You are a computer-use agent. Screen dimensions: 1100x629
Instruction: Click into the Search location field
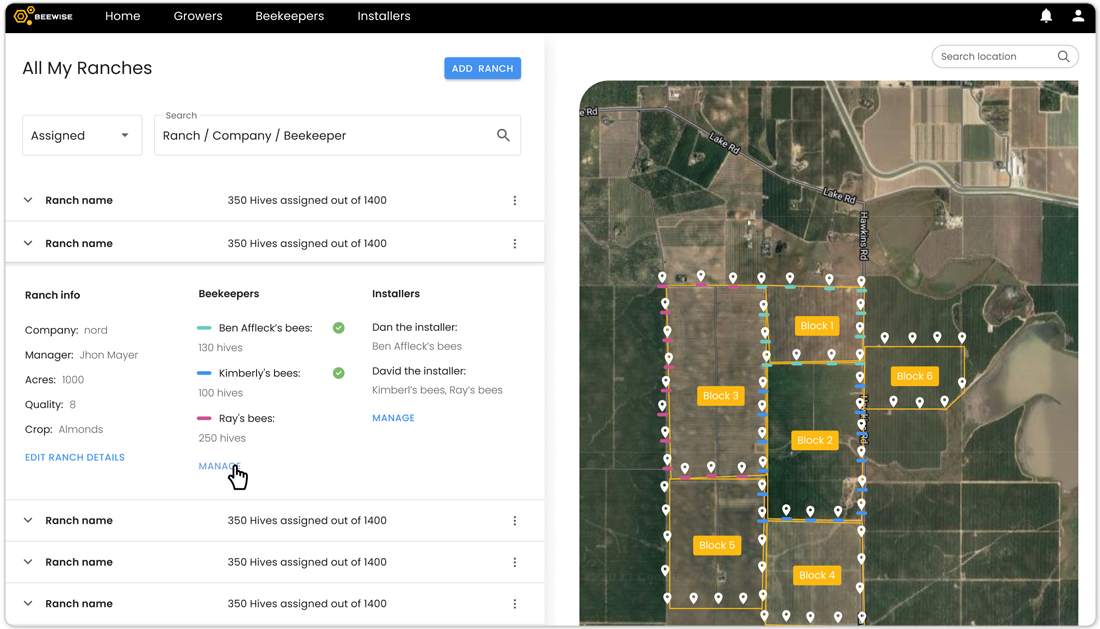point(995,57)
